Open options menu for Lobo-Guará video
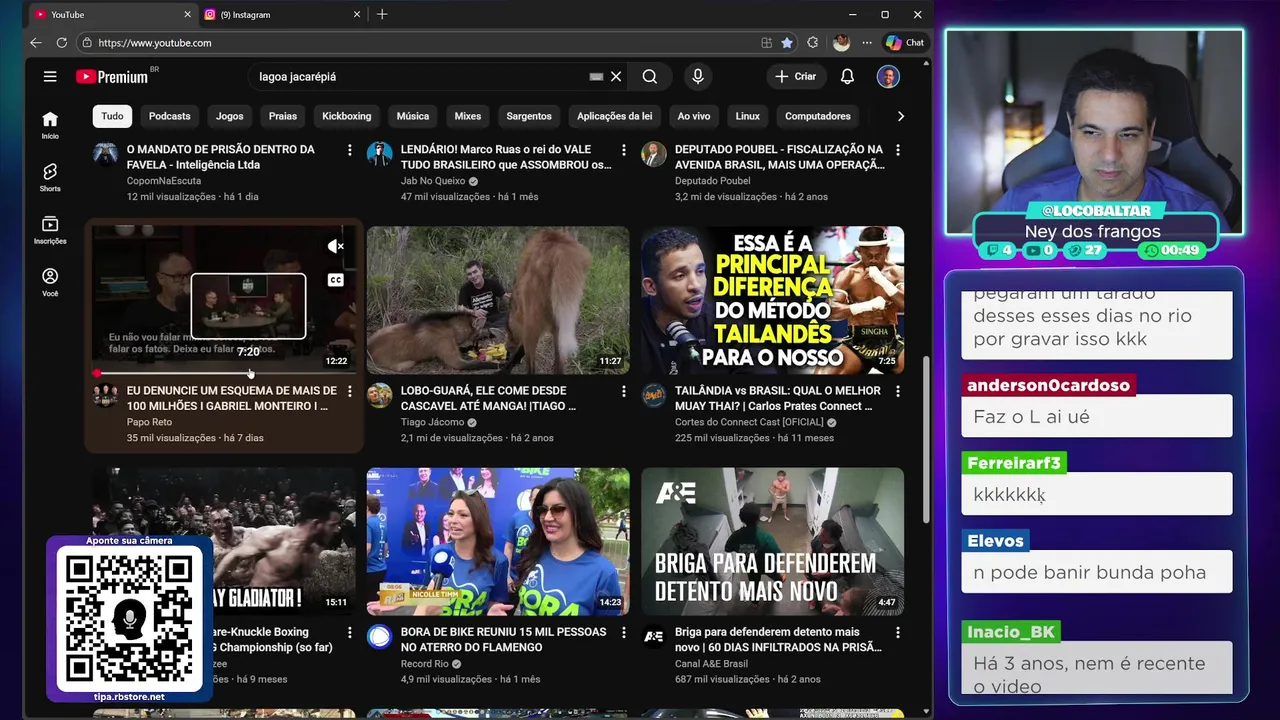1280x720 pixels. tap(623, 391)
